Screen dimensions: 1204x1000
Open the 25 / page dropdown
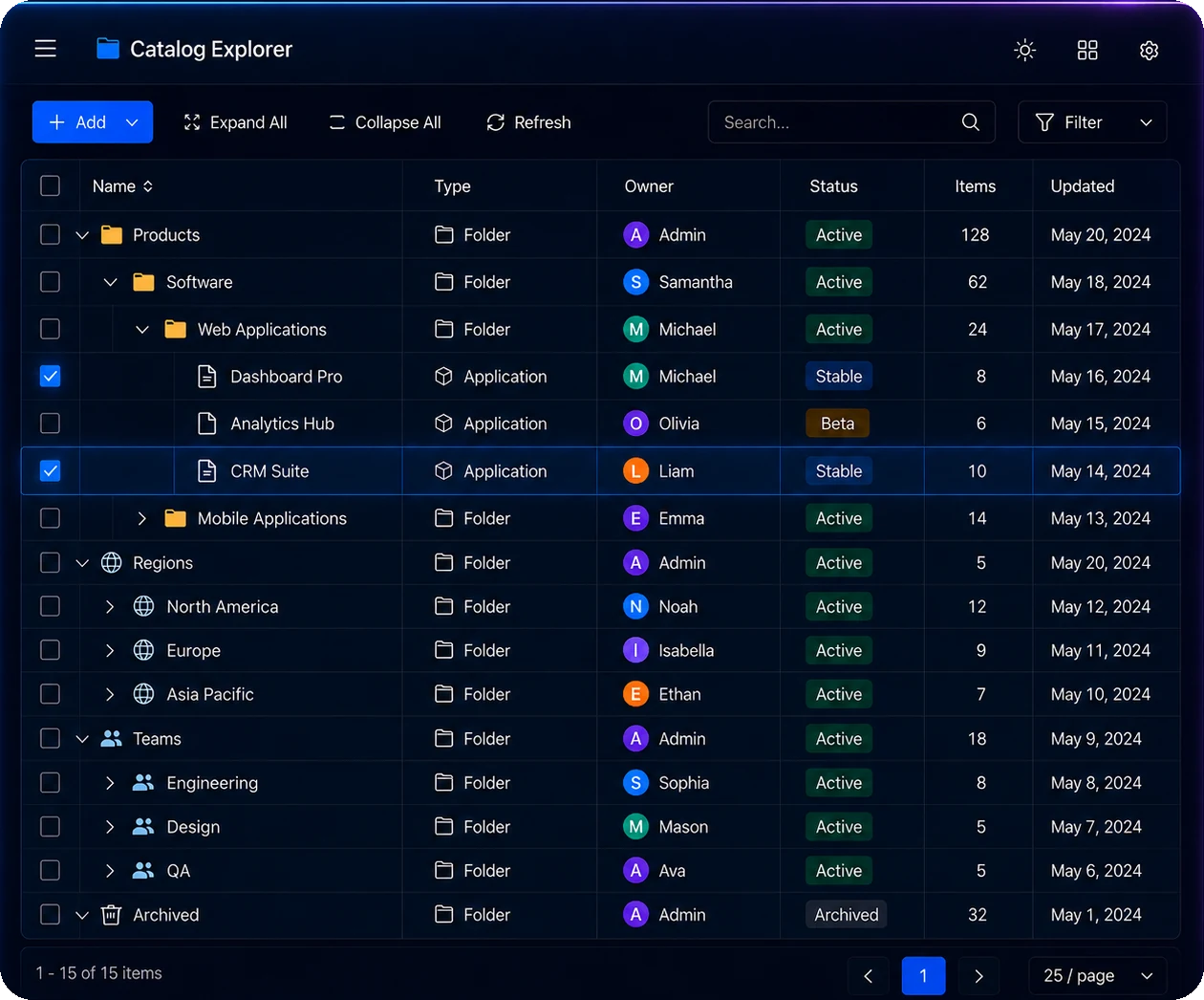(x=1098, y=976)
